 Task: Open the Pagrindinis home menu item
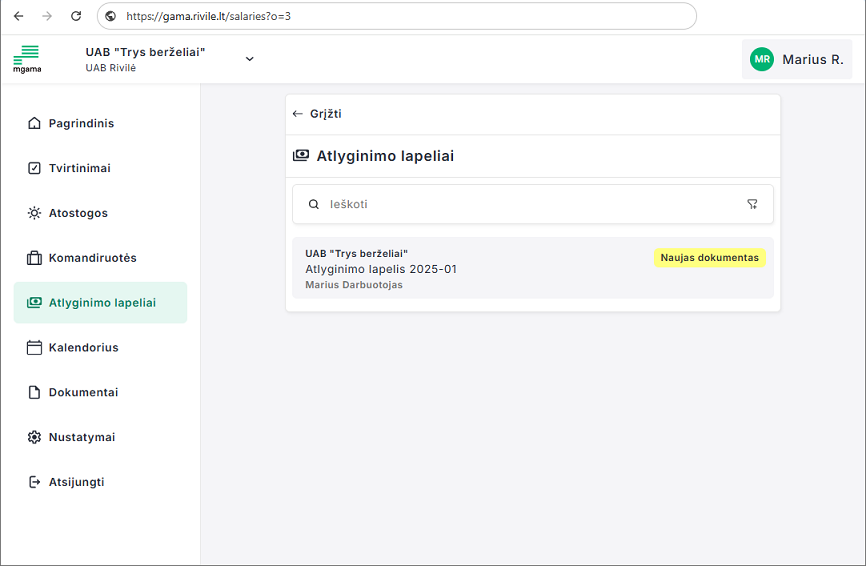[x=81, y=123]
